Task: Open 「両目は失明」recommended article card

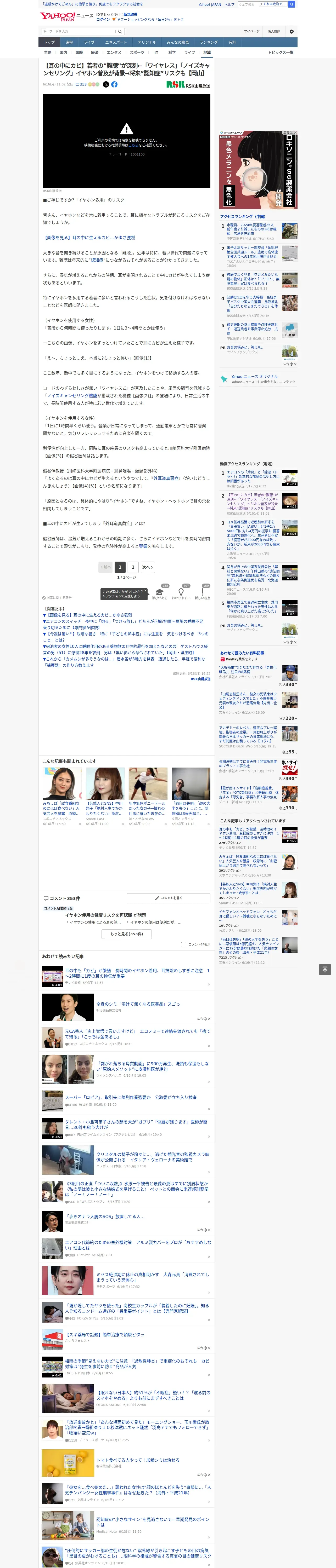Action: coord(191,797)
